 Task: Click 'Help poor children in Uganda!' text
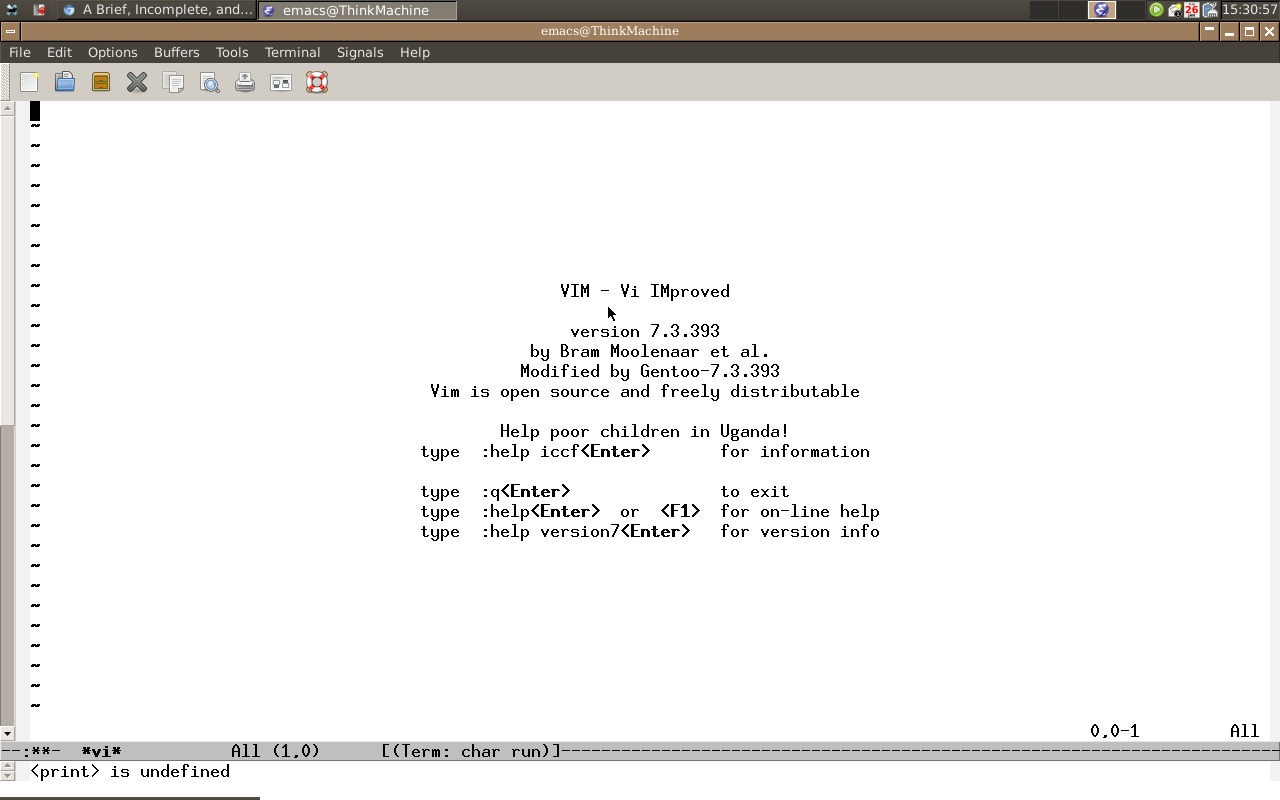click(645, 431)
